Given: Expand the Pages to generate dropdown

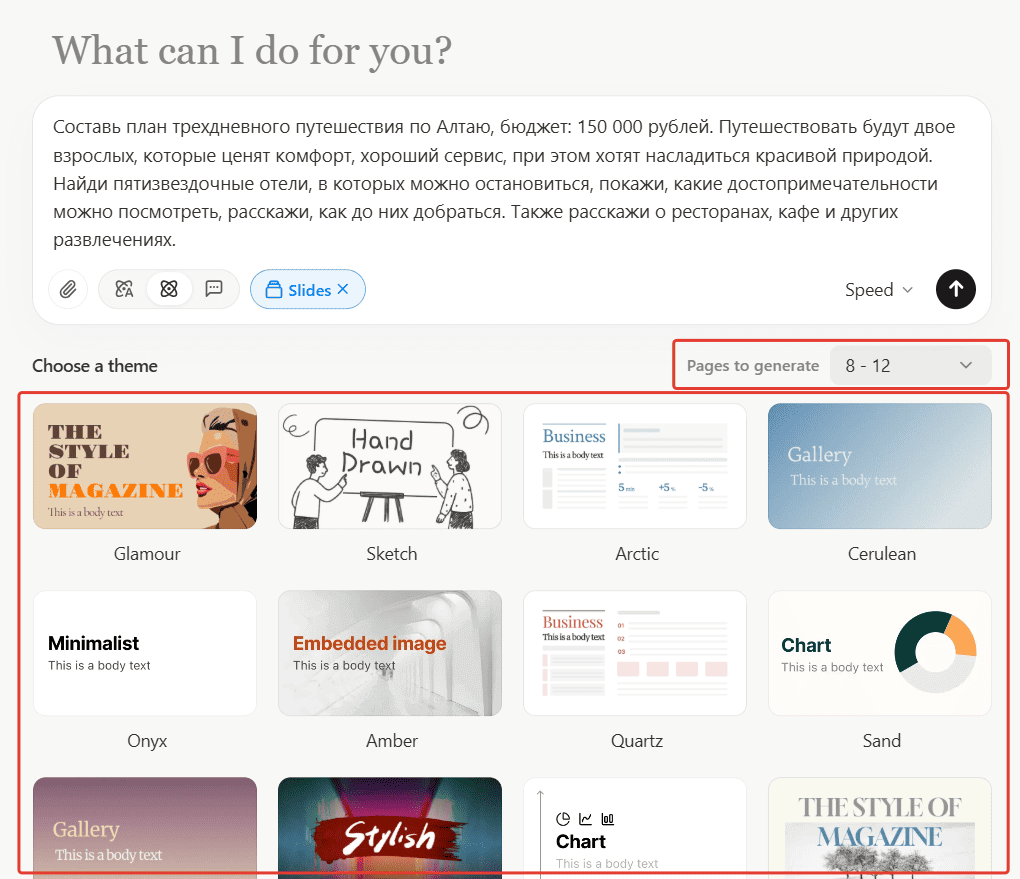Looking at the screenshot, I should pos(910,366).
